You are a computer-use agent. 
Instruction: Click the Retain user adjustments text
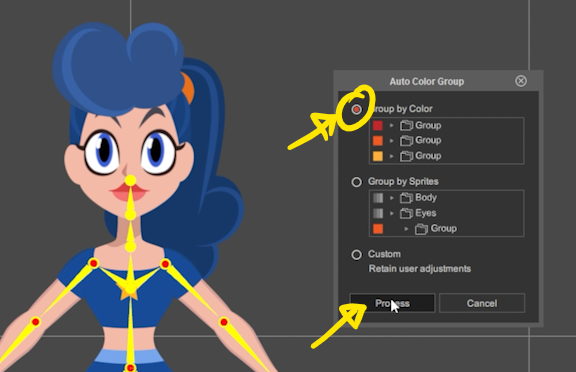point(420,269)
